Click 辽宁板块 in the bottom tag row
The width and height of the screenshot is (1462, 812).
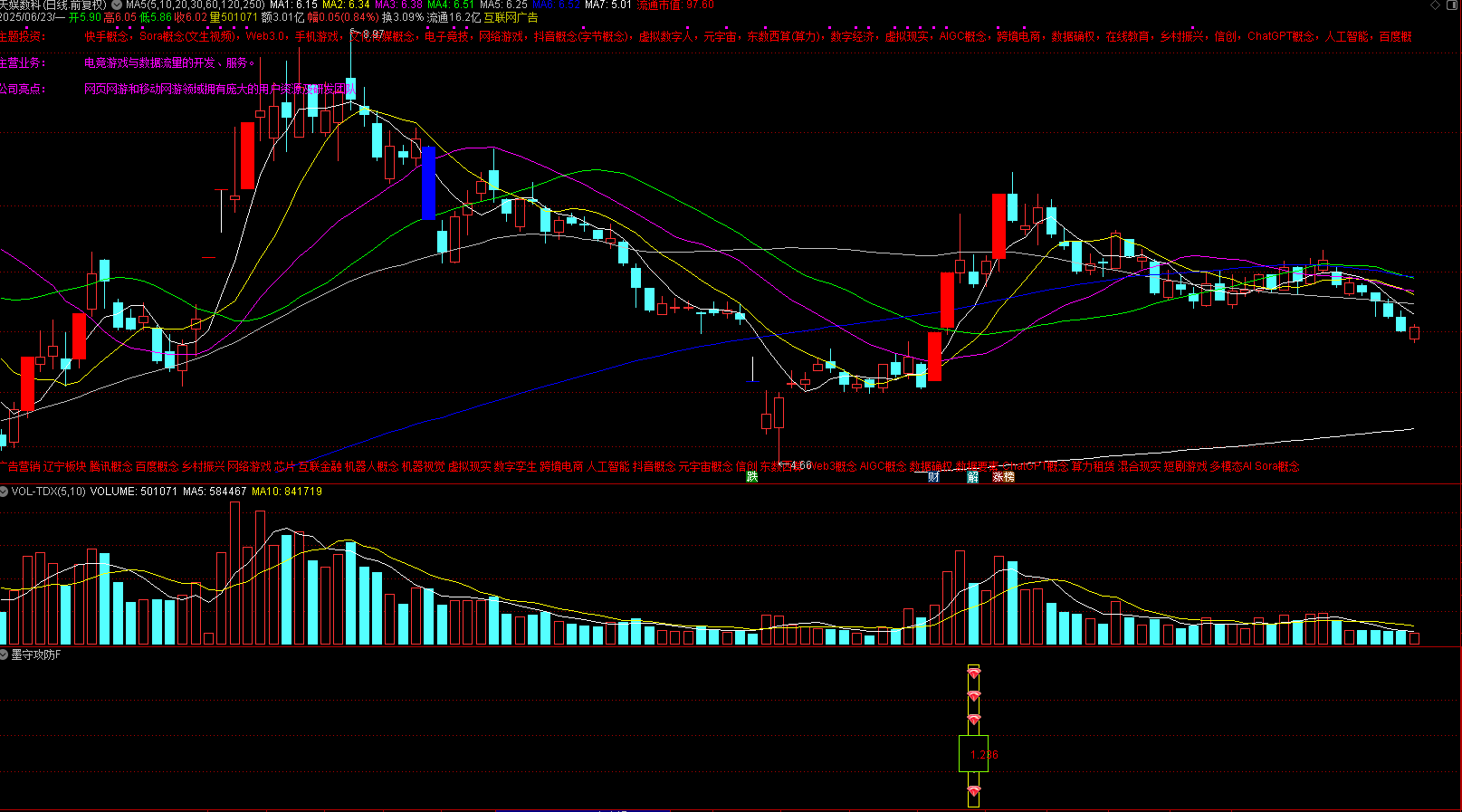(x=64, y=467)
